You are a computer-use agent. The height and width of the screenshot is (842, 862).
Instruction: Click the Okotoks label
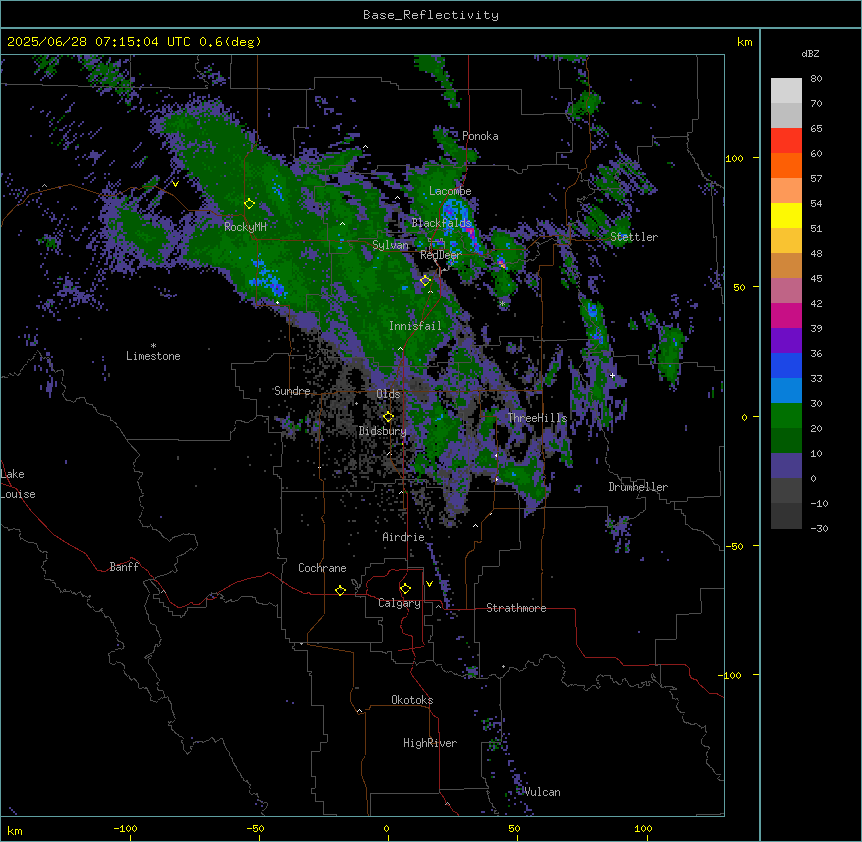(x=412, y=700)
